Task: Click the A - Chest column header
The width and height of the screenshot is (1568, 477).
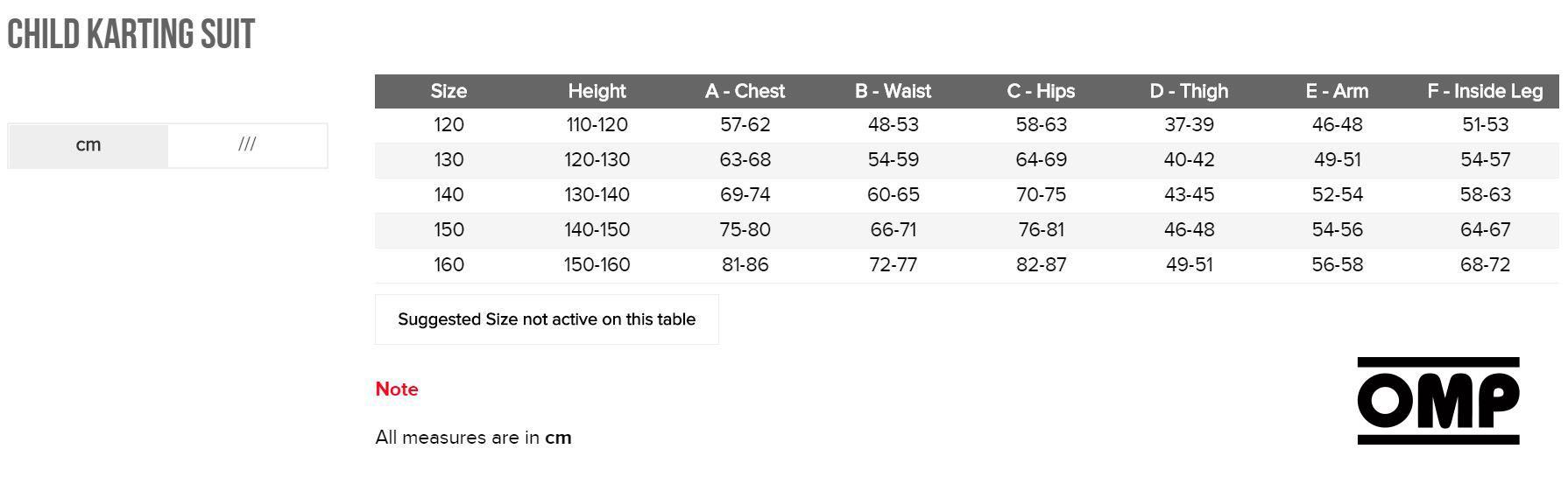Action: tap(745, 91)
